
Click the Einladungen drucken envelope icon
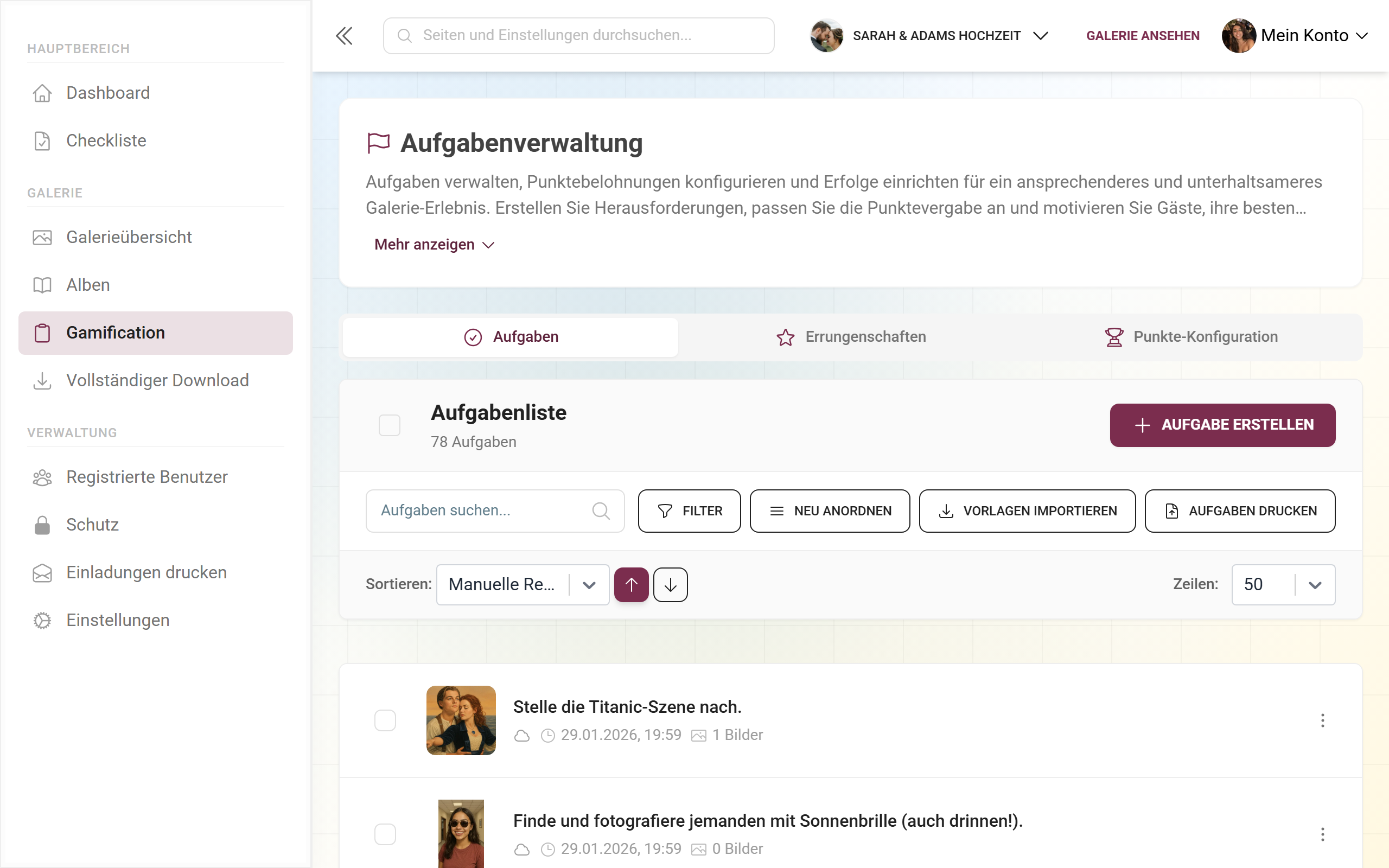[x=42, y=572]
